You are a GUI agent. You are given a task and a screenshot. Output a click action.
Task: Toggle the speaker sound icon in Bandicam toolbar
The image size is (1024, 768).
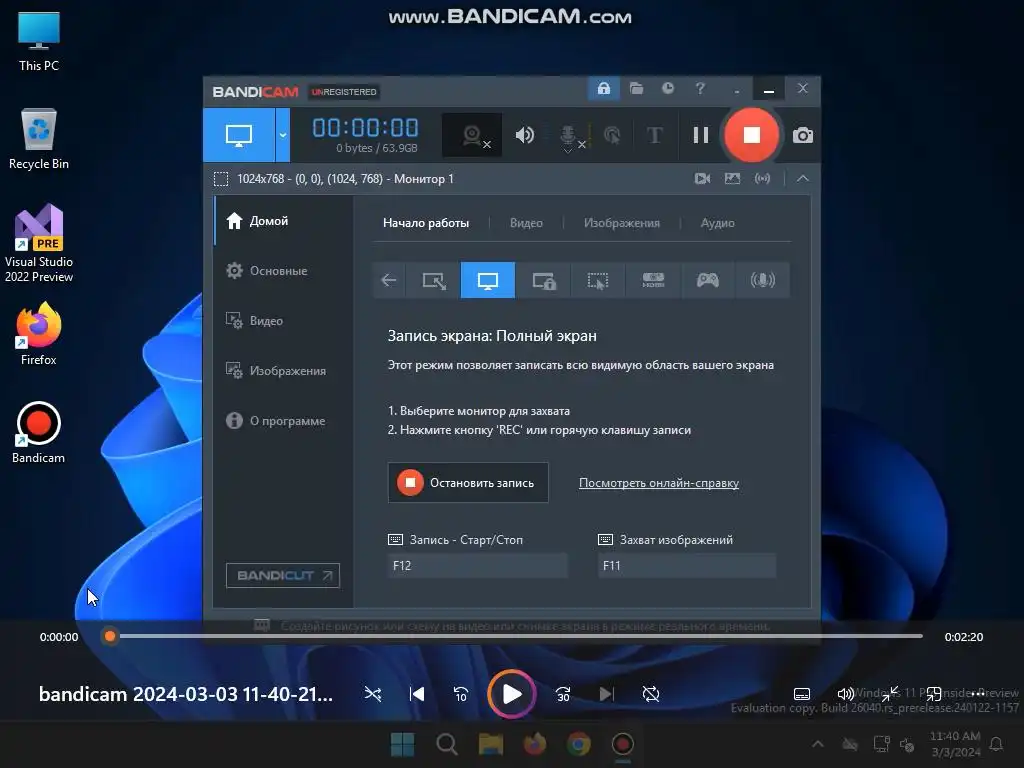(x=524, y=135)
